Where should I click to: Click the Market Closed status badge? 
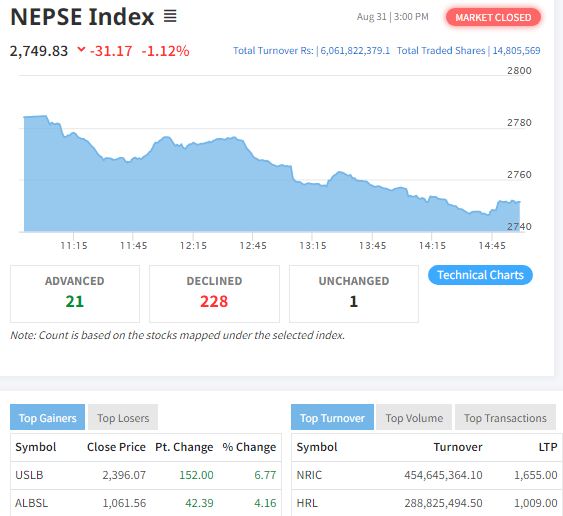point(493,17)
